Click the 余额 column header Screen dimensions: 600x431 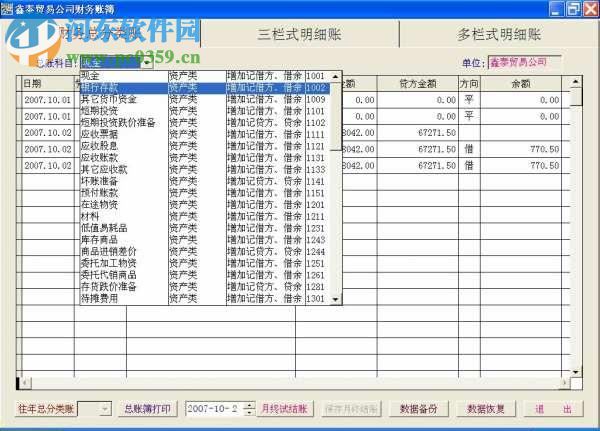521,83
